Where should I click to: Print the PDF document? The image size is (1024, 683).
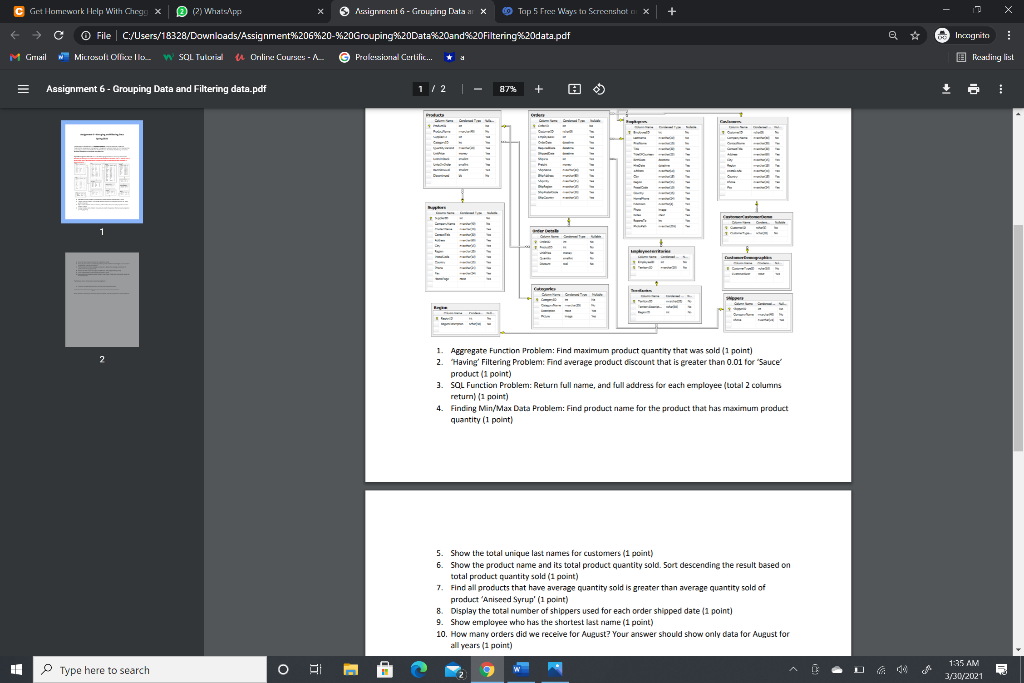click(974, 89)
